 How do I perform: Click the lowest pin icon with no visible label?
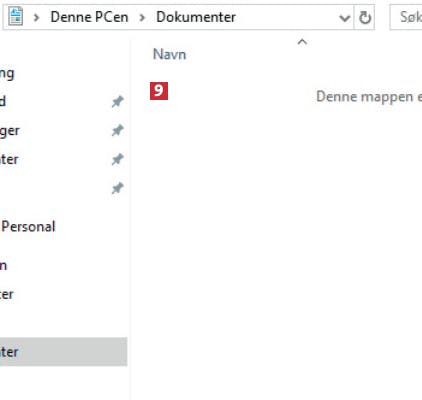tap(118, 188)
